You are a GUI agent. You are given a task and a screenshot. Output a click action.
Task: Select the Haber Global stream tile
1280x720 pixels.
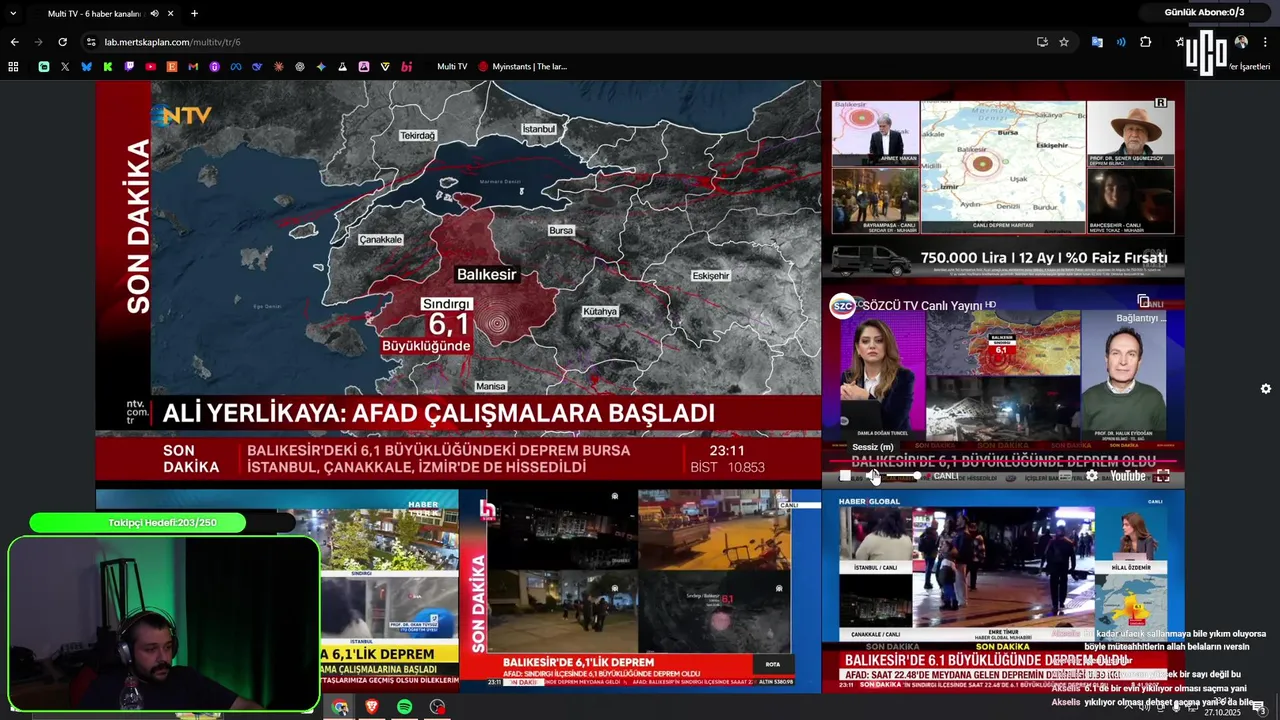pyautogui.click(x=1003, y=590)
